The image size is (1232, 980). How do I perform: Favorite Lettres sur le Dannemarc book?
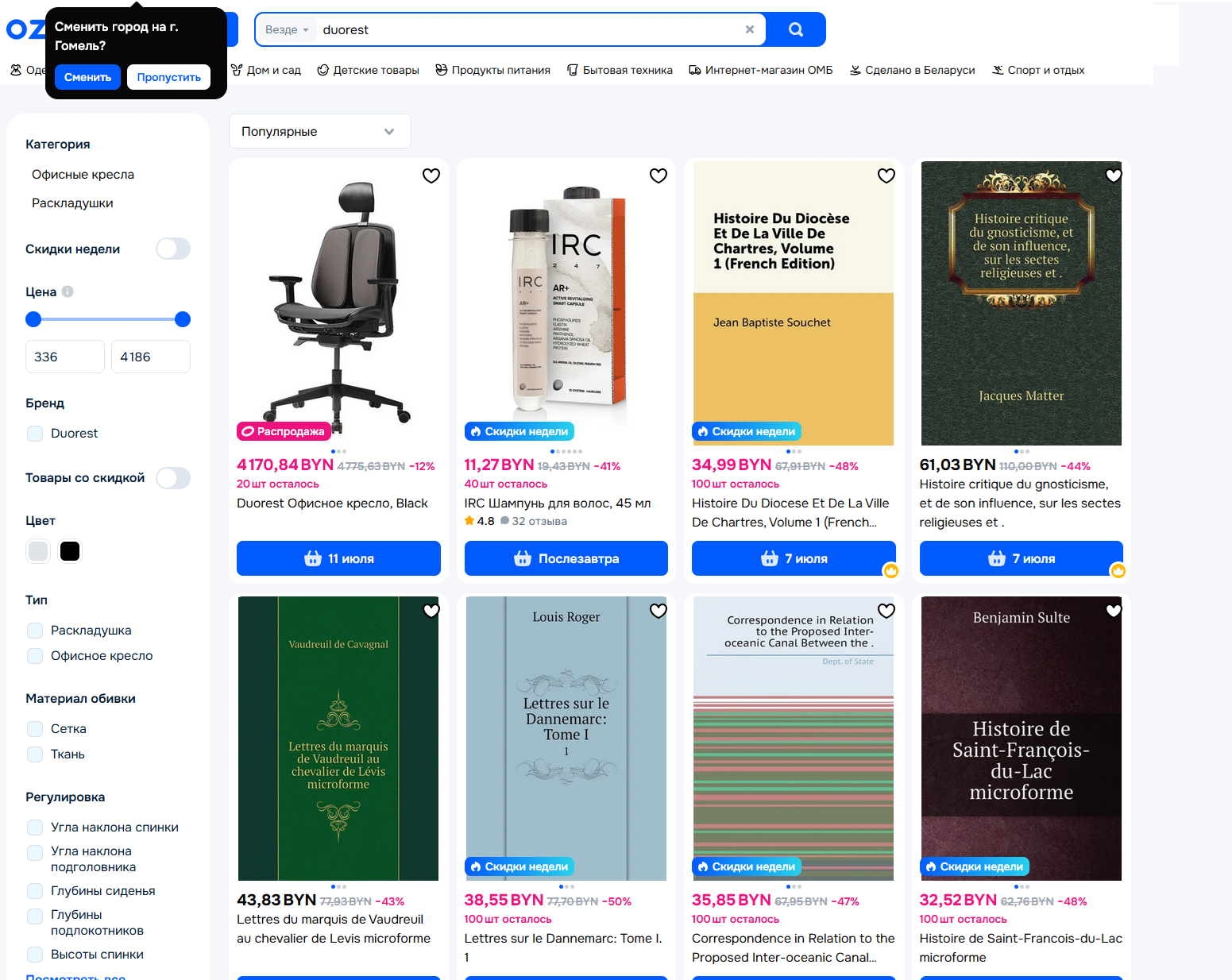[658, 611]
